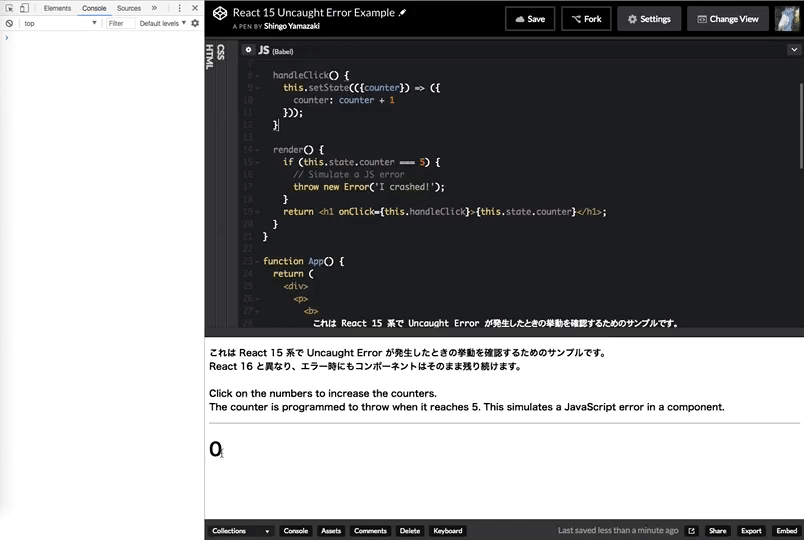Fold the render block at line 14

(257, 150)
